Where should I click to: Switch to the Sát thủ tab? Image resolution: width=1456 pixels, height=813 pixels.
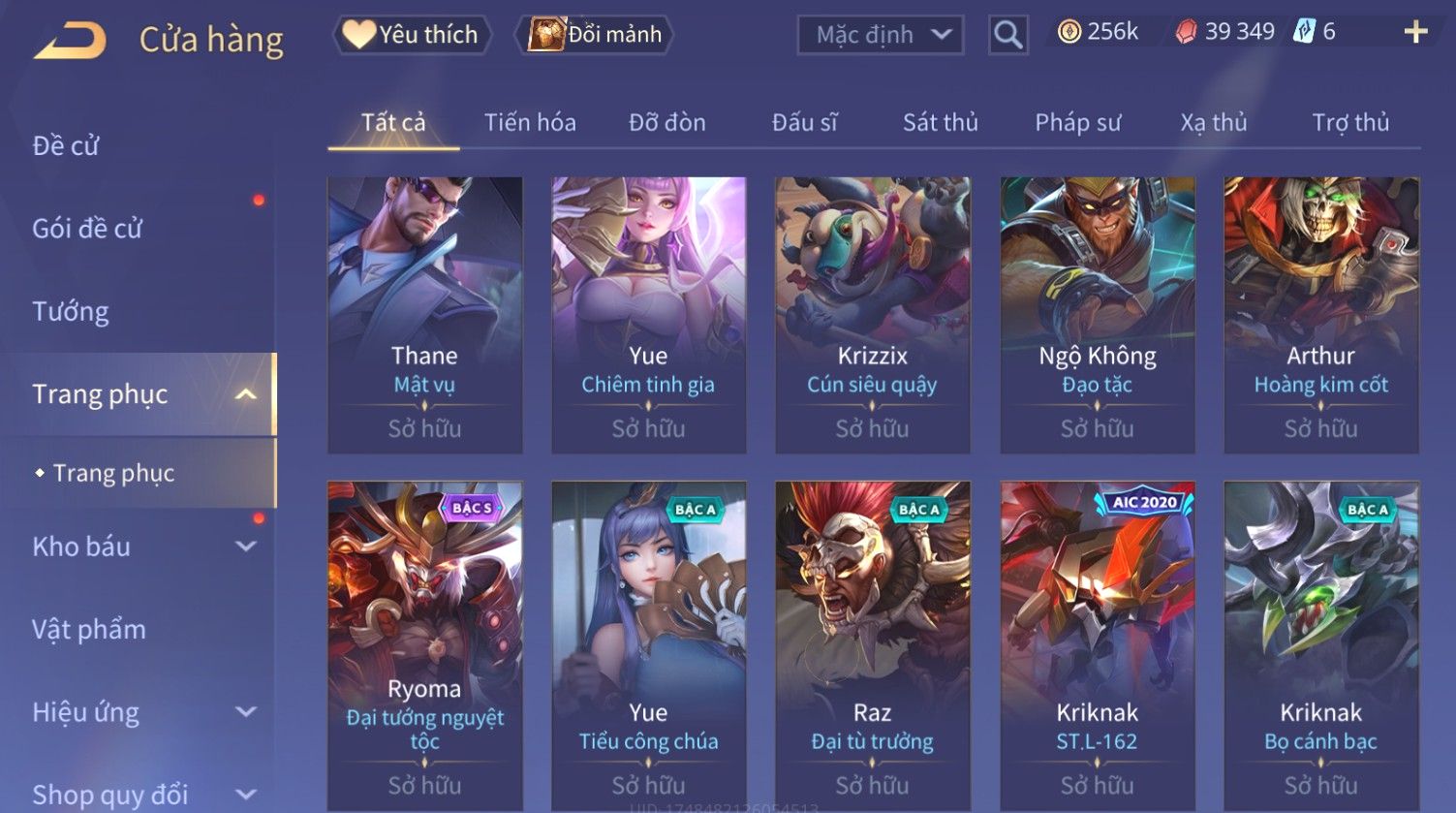[x=940, y=123]
